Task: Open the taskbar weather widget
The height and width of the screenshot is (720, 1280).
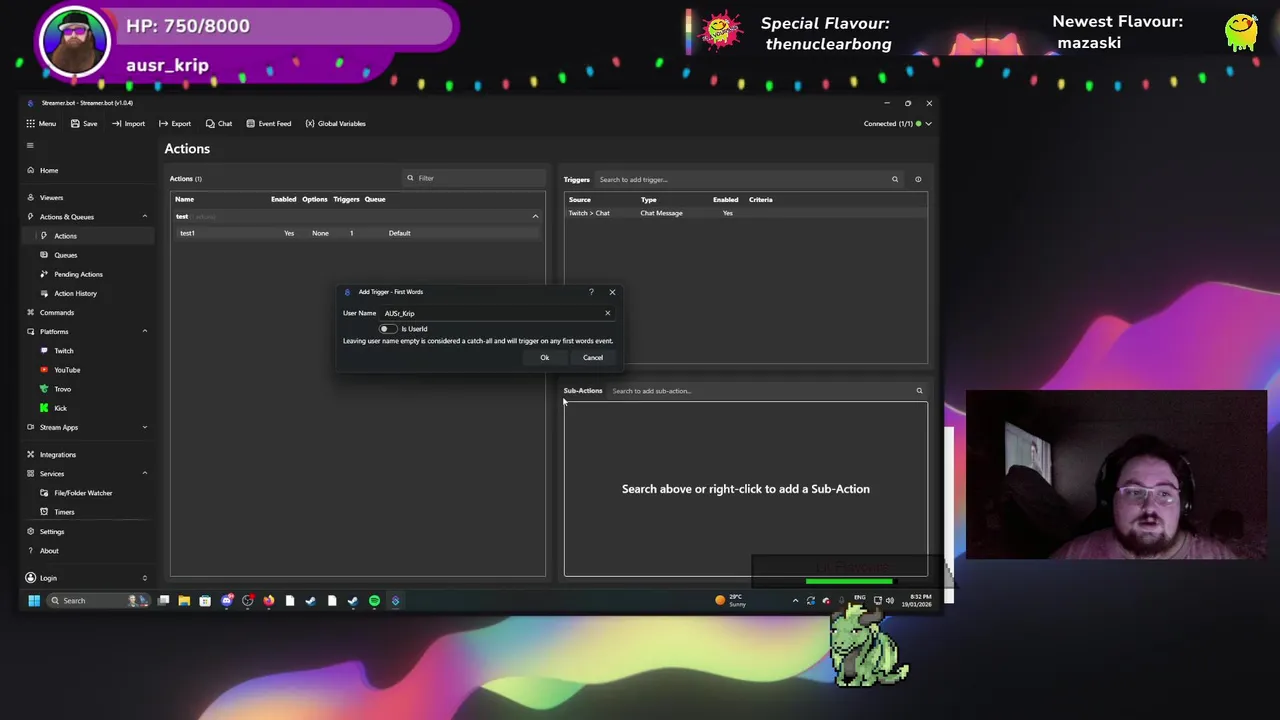Action: (x=730, y=601)
